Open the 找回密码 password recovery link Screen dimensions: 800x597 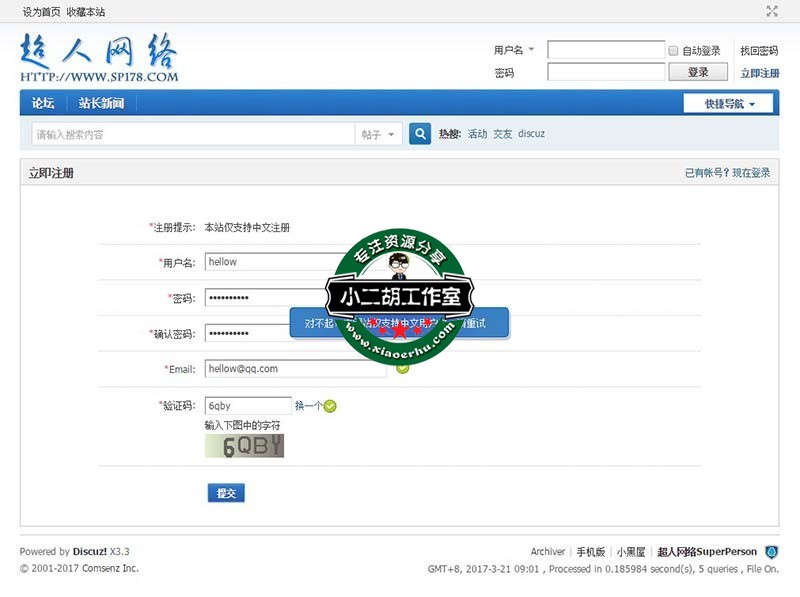pos(759,50)
